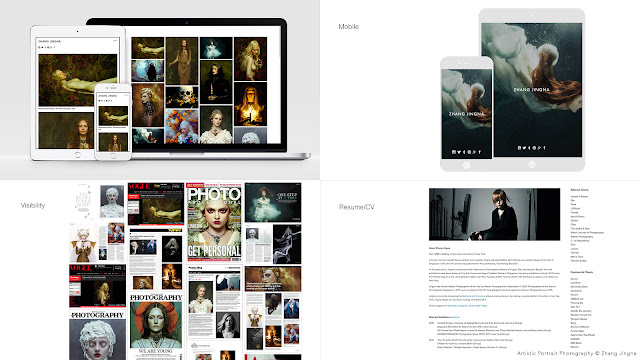Open the glowing candle portrait in the laptop gallery
Viewport: 640px width, 360px height.
click(251, 104)
